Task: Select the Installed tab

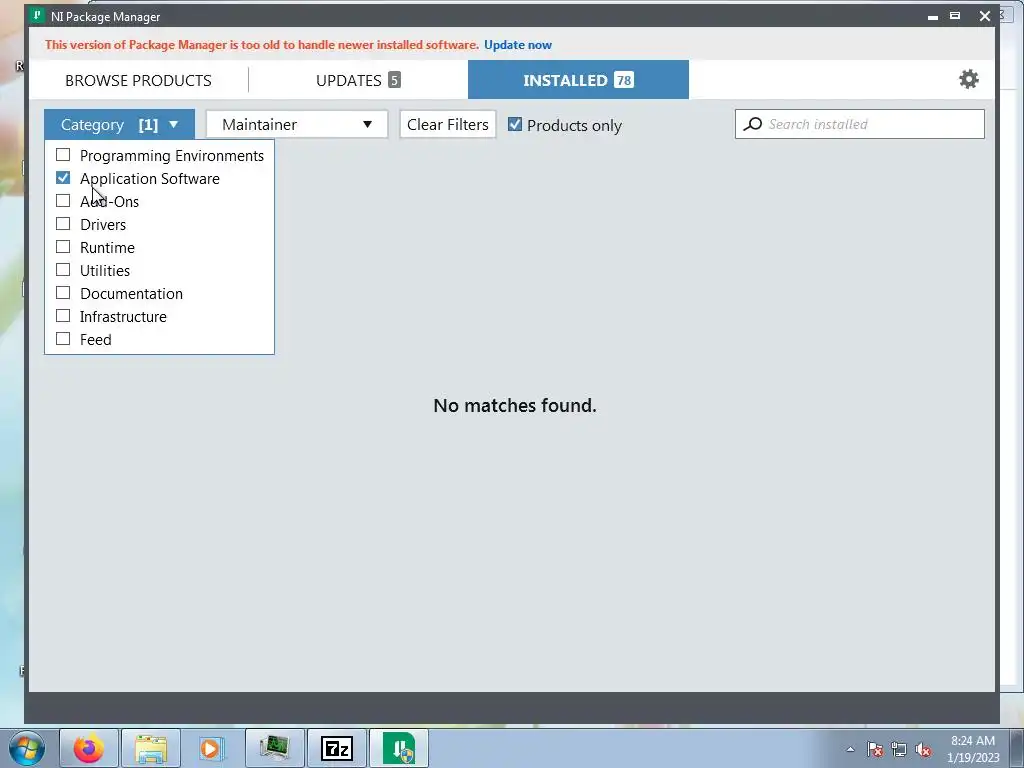Action: [x=578, y=80]
